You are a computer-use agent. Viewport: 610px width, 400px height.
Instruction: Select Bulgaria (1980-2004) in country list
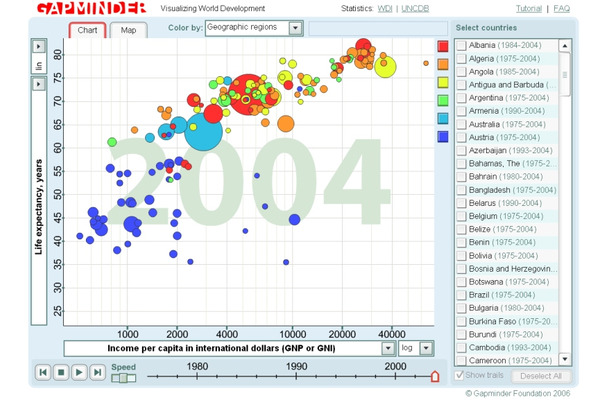point(507,308)
